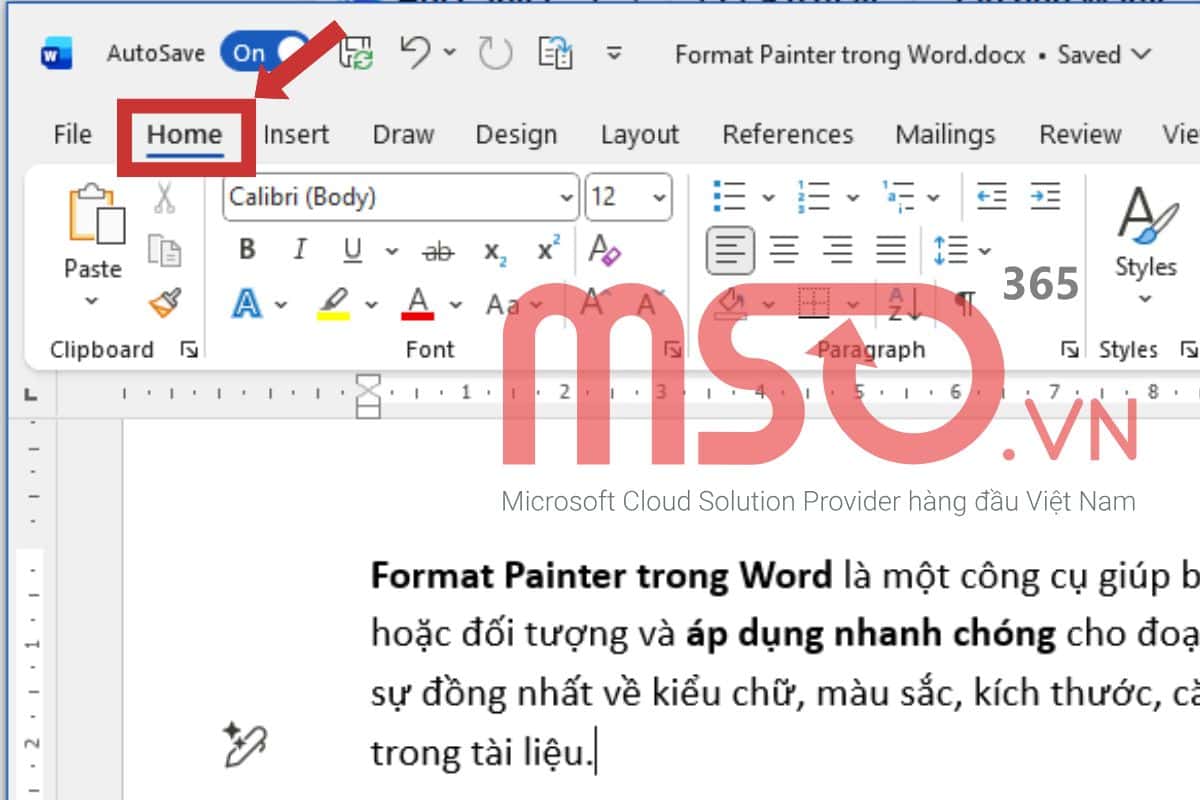Switch to the Layout tab
The image size is (1200, 800).
640,134
